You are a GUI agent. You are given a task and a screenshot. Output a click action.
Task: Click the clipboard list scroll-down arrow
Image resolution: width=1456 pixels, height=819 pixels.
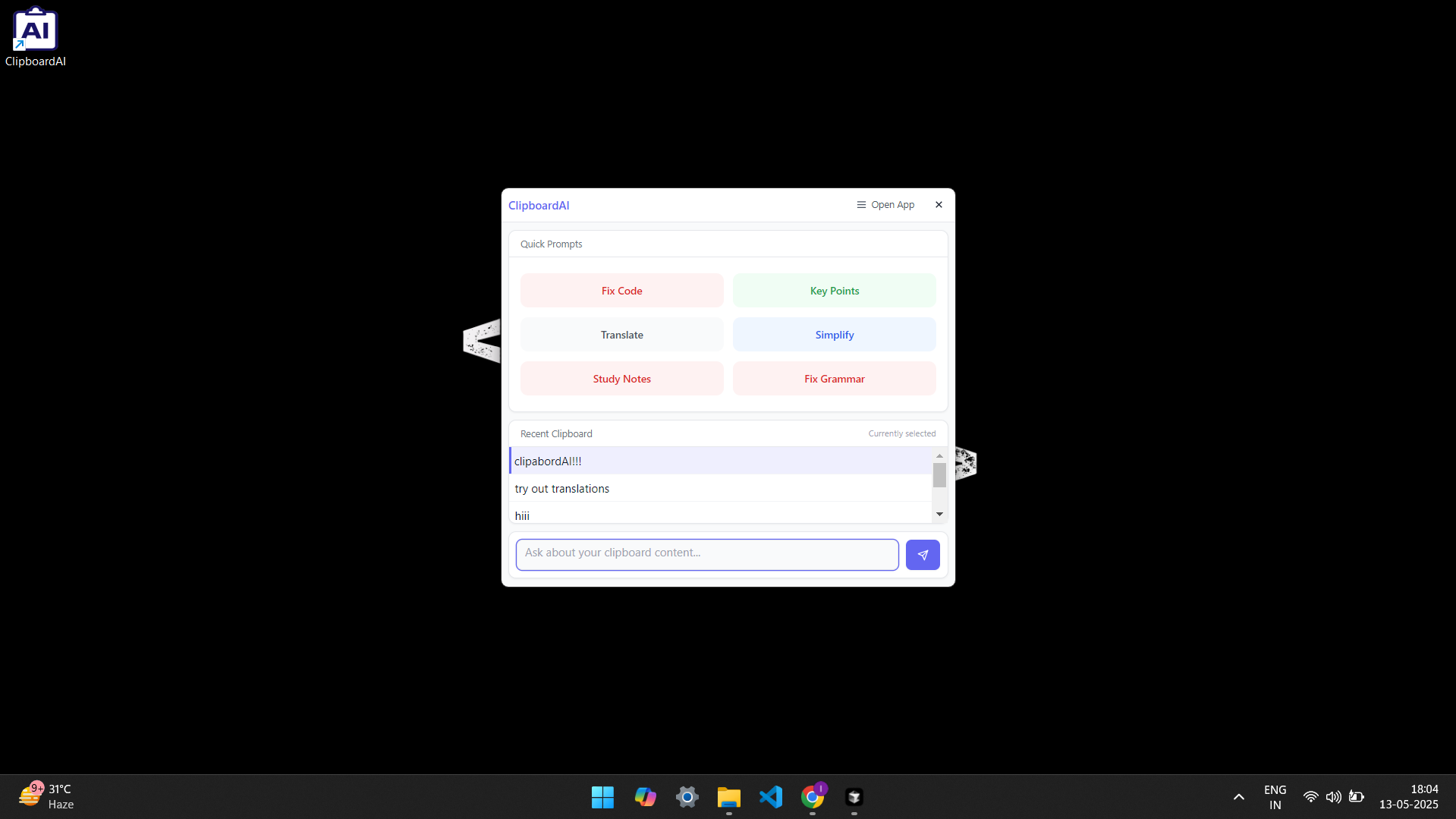(939, 515)
